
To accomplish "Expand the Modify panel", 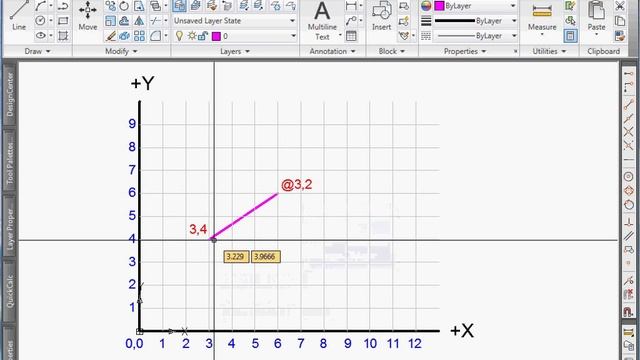I will click(121, 51).
